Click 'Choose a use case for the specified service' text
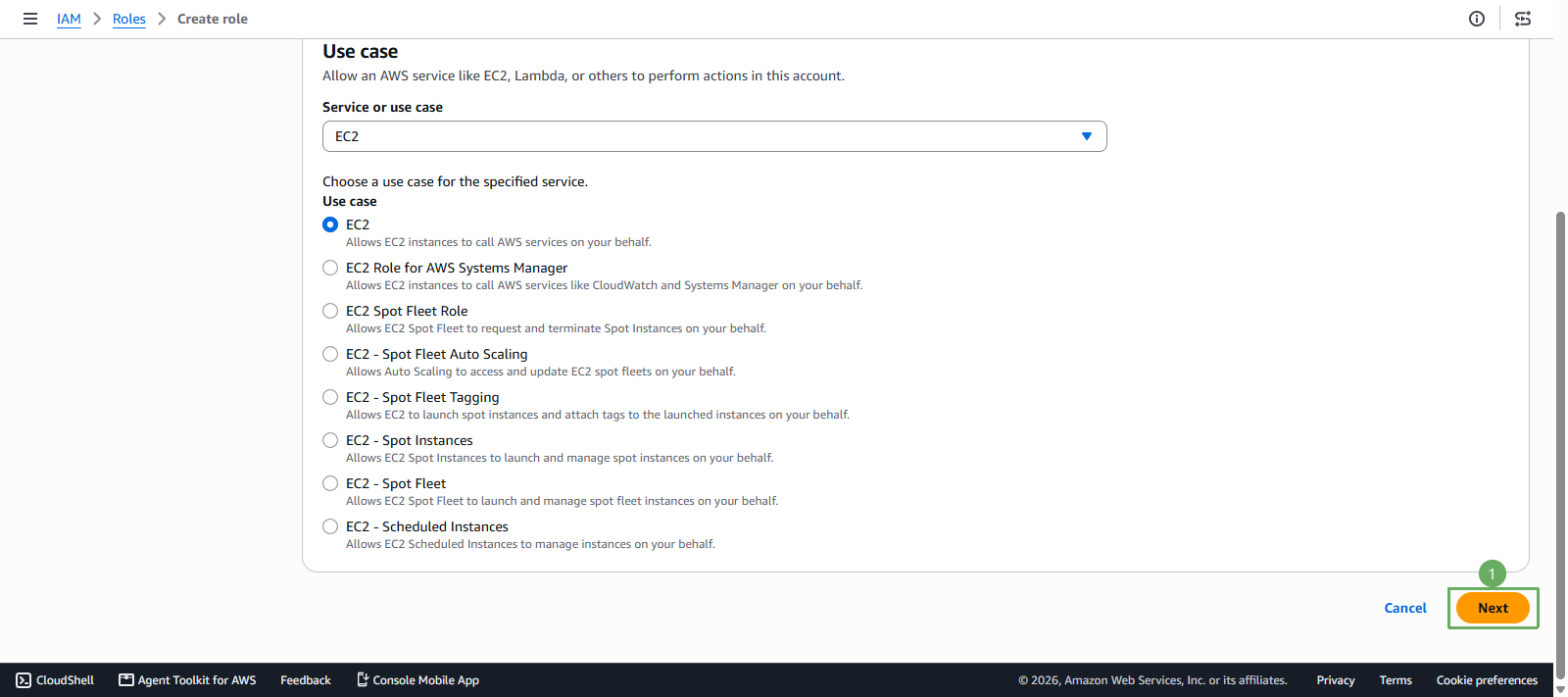The height and width of the screenshot is (697, 1568). 455,181
